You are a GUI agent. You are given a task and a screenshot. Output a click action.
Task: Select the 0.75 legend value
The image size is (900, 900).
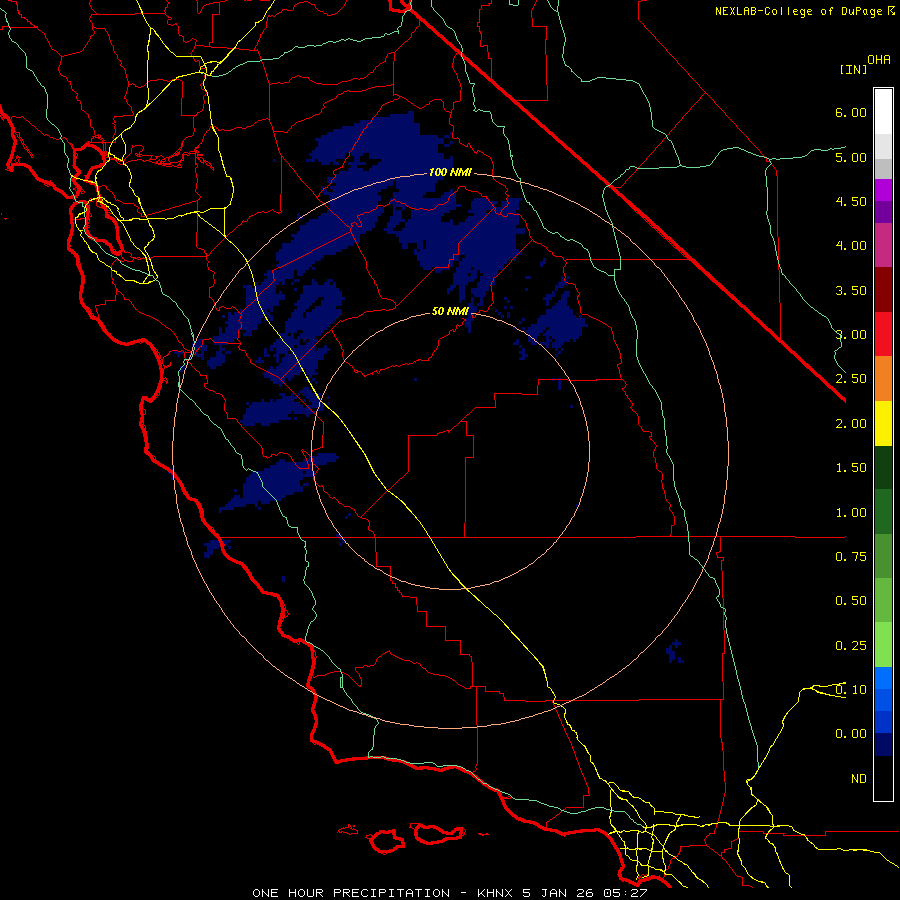(x=851, y=557)
